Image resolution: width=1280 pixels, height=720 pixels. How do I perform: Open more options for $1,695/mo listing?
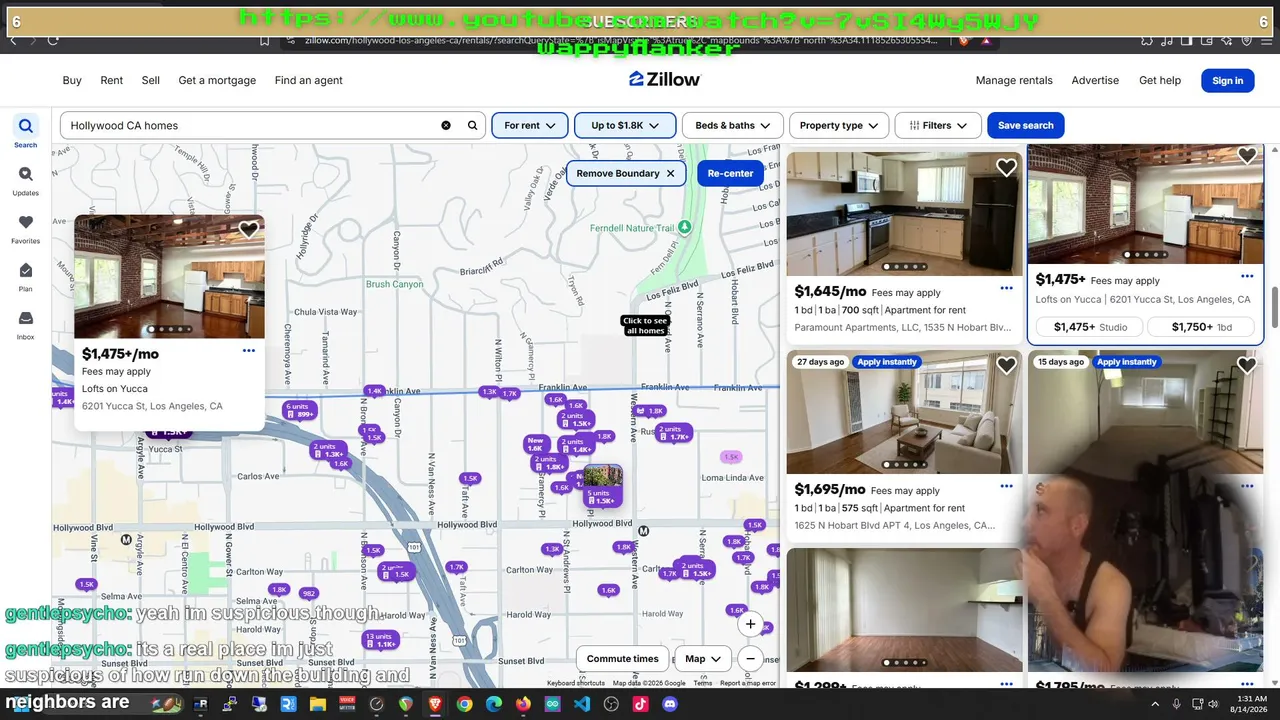(x=1006, y=486)
